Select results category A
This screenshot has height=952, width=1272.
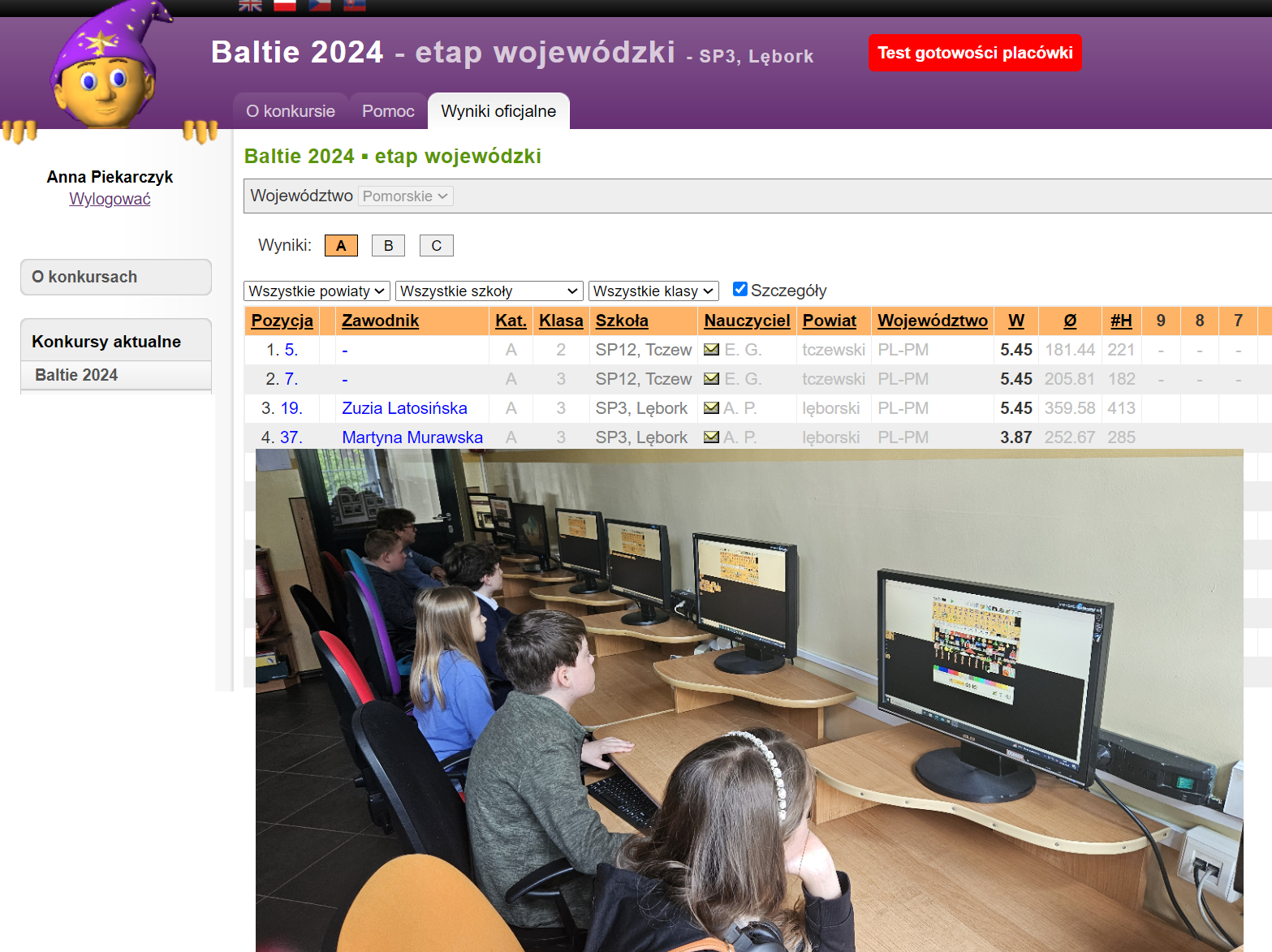coord(341,246)
